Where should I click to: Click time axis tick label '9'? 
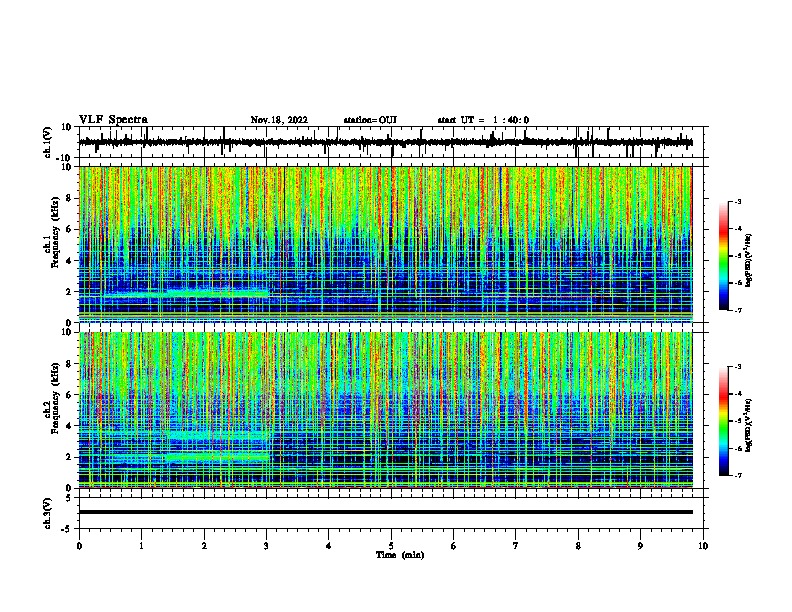click(x=640, y=546)
